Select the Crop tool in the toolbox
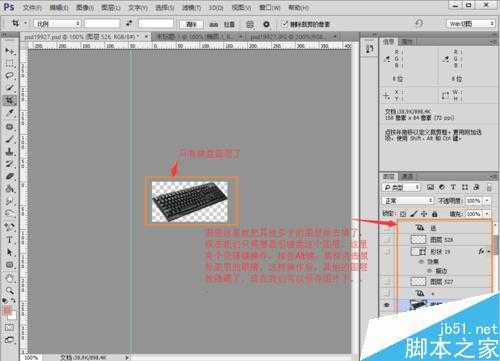The height and width of the screenshot is (361, 500). (x=9, y=100)
